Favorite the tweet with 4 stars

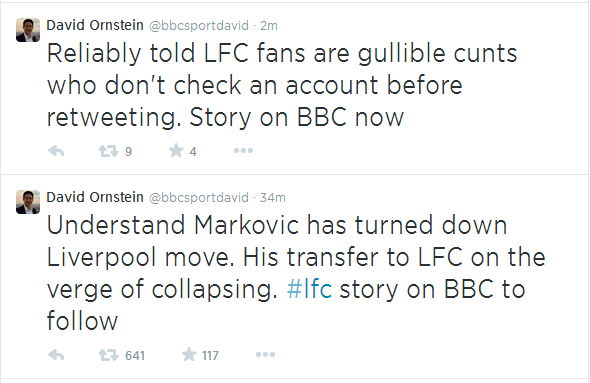coord(176,151)
